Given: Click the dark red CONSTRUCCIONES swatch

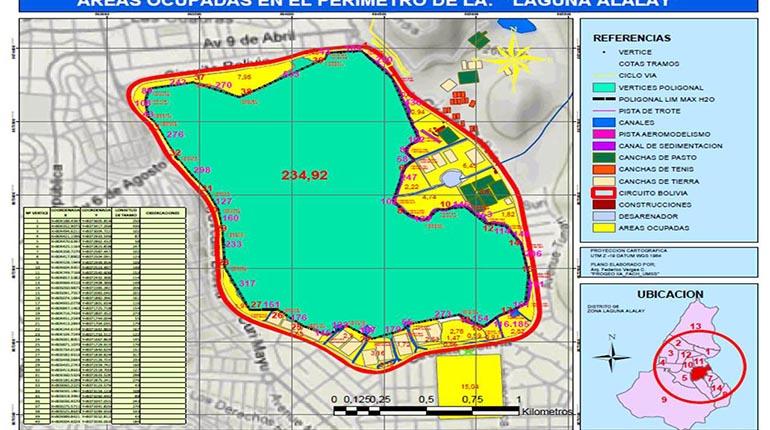Looking at the screenshot, I should pos(604,205).
